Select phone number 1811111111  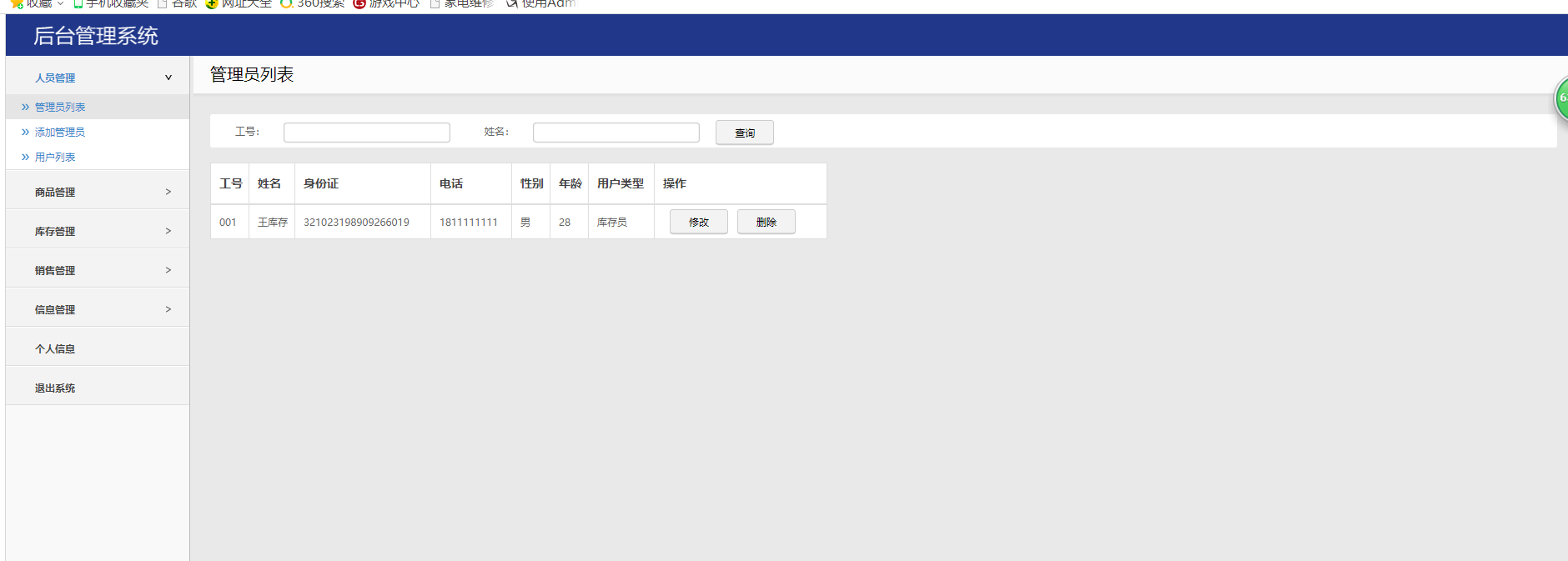469,223
